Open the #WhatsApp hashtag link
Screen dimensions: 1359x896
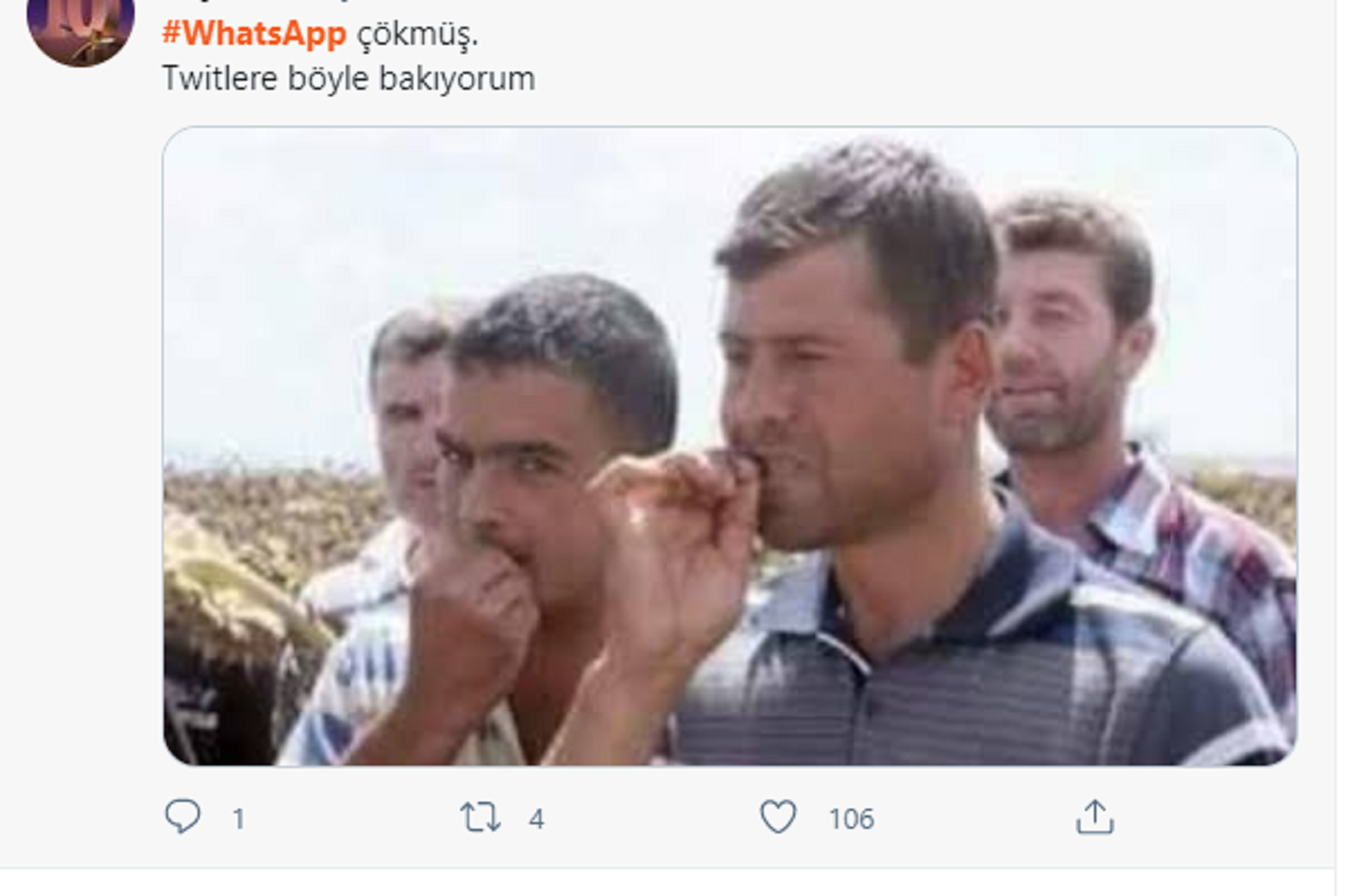coord(253,34)
